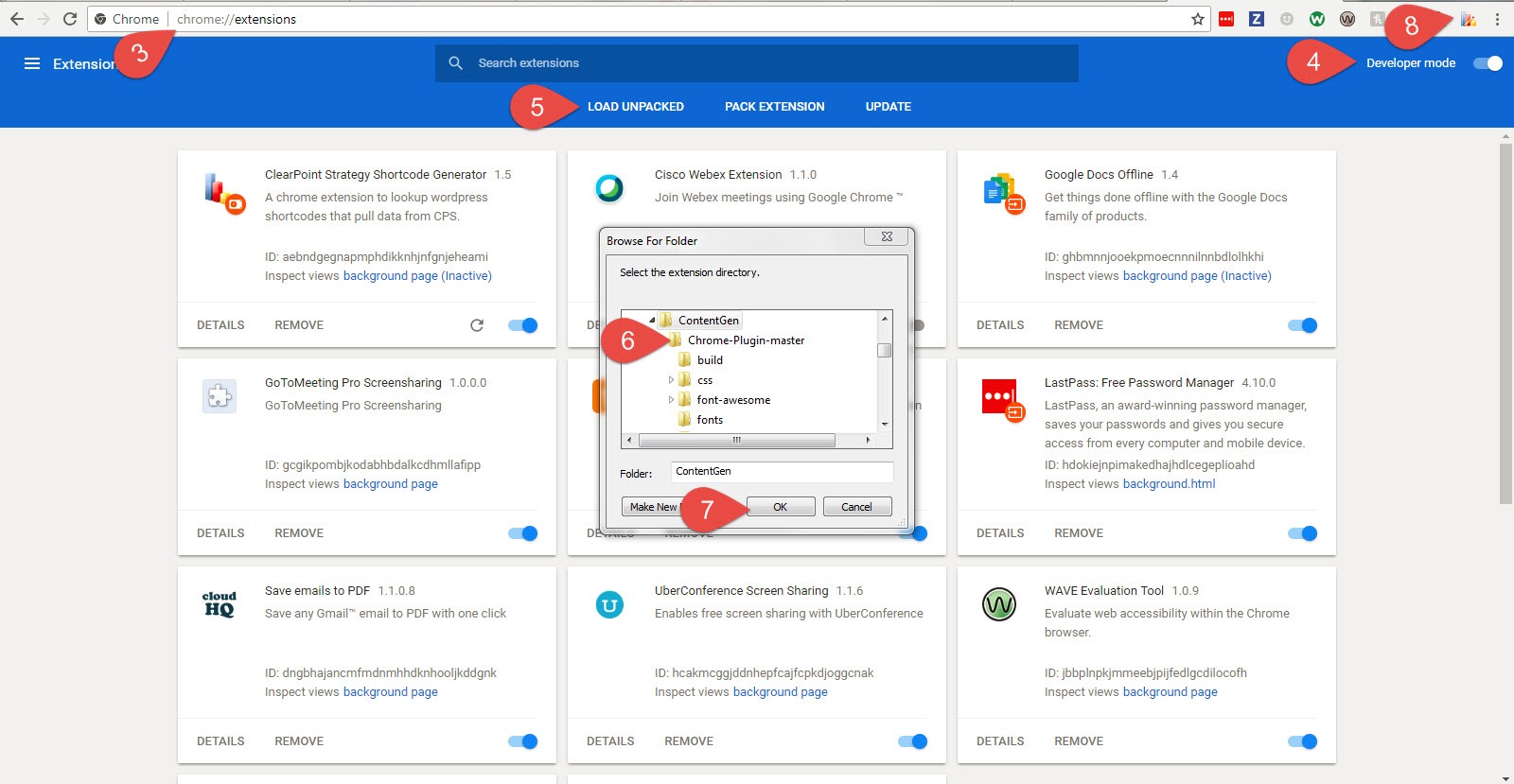This screenshot has width=1514, height=784.
Task: Click the Search extensions field
Action: coord(757,63)
